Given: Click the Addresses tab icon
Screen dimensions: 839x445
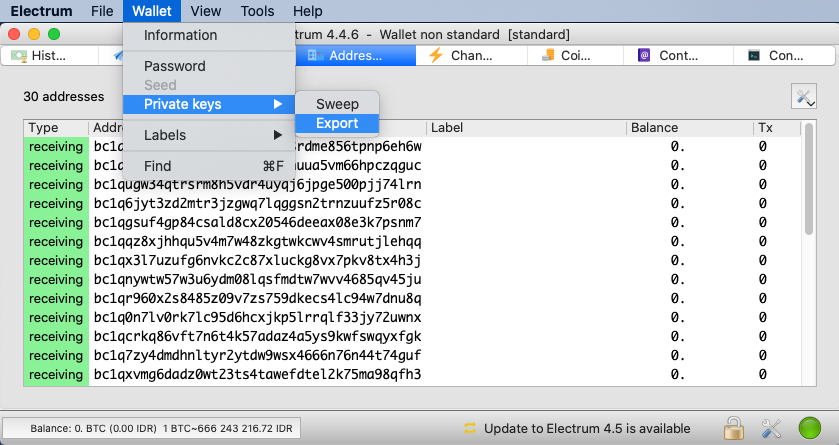Looking at the screenshot, I should tap(315, 55).
